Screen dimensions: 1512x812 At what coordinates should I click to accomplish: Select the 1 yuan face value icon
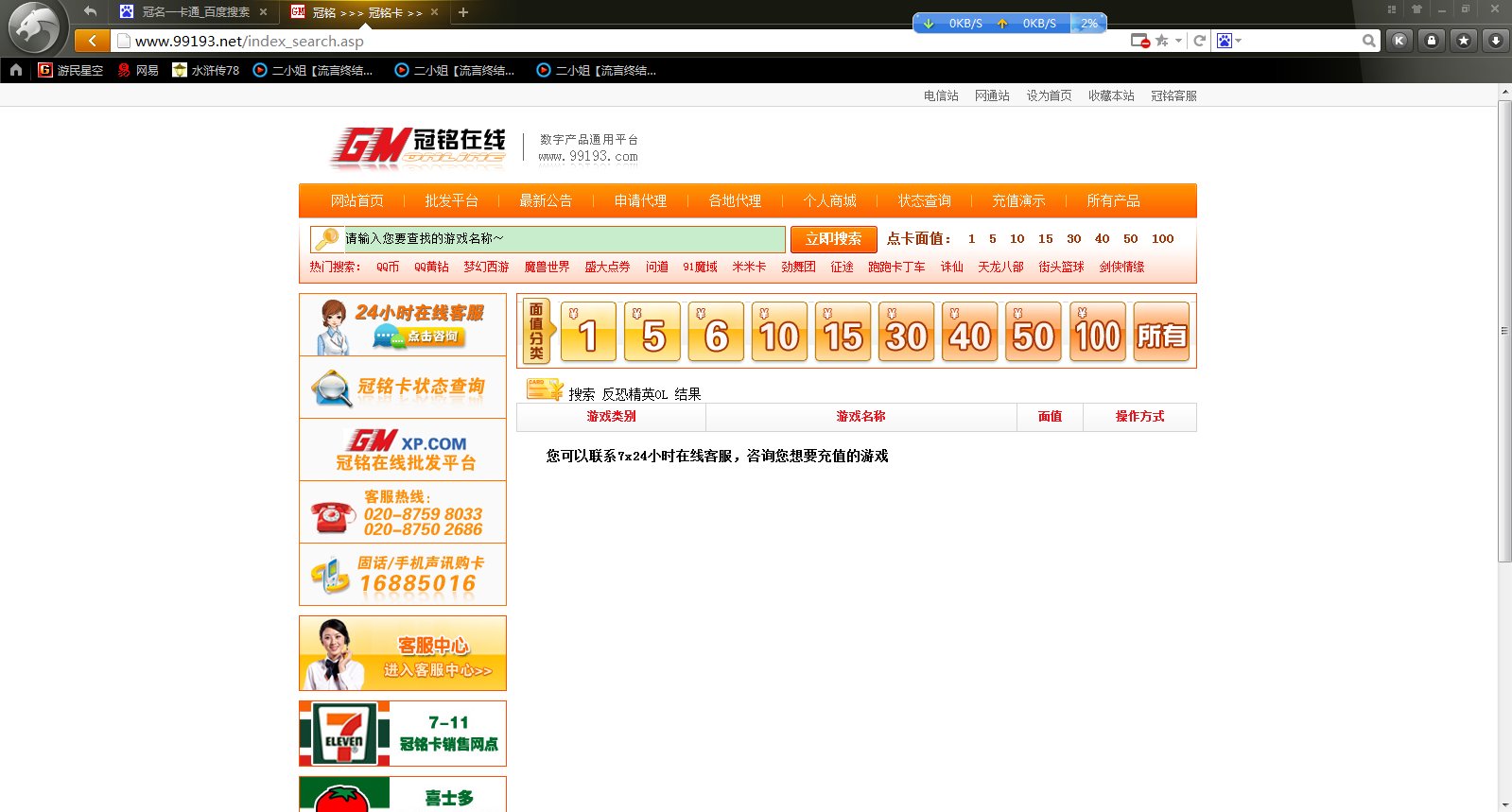click(x=588, y=332)
